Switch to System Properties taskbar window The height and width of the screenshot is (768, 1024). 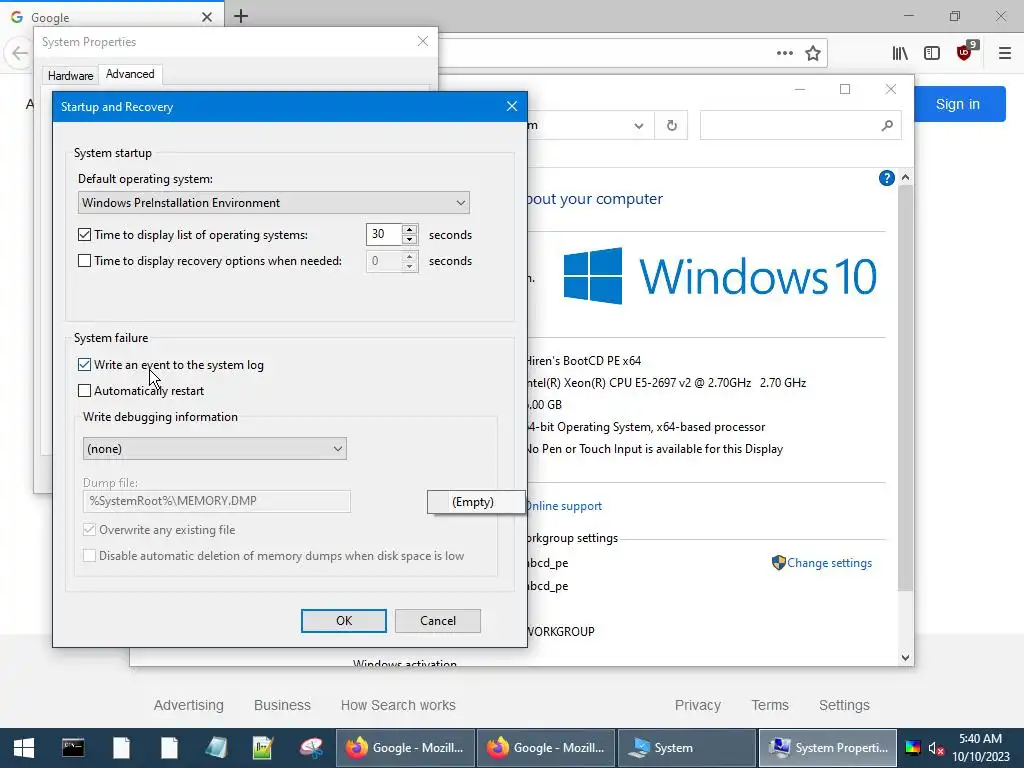coord(827,748)
